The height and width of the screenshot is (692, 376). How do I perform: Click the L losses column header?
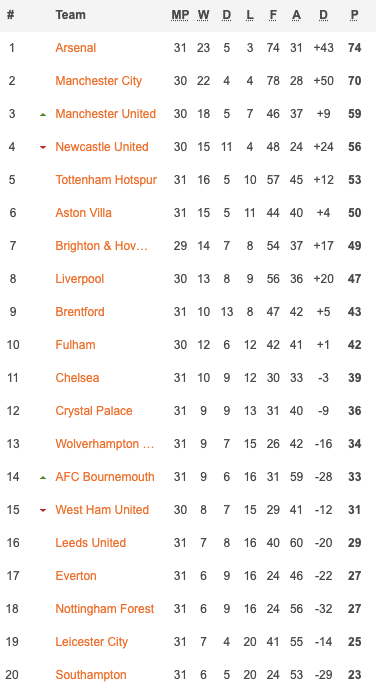pos(250,15)
